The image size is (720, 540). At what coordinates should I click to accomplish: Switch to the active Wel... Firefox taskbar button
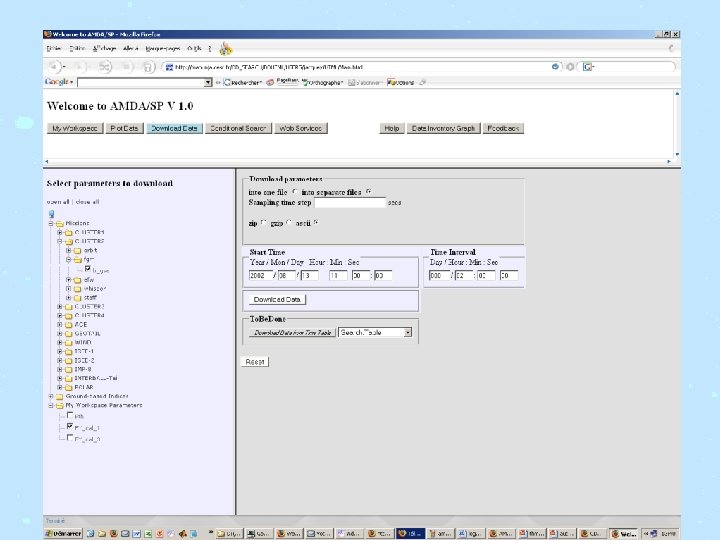pyautogui.click(x=624, y=534)
